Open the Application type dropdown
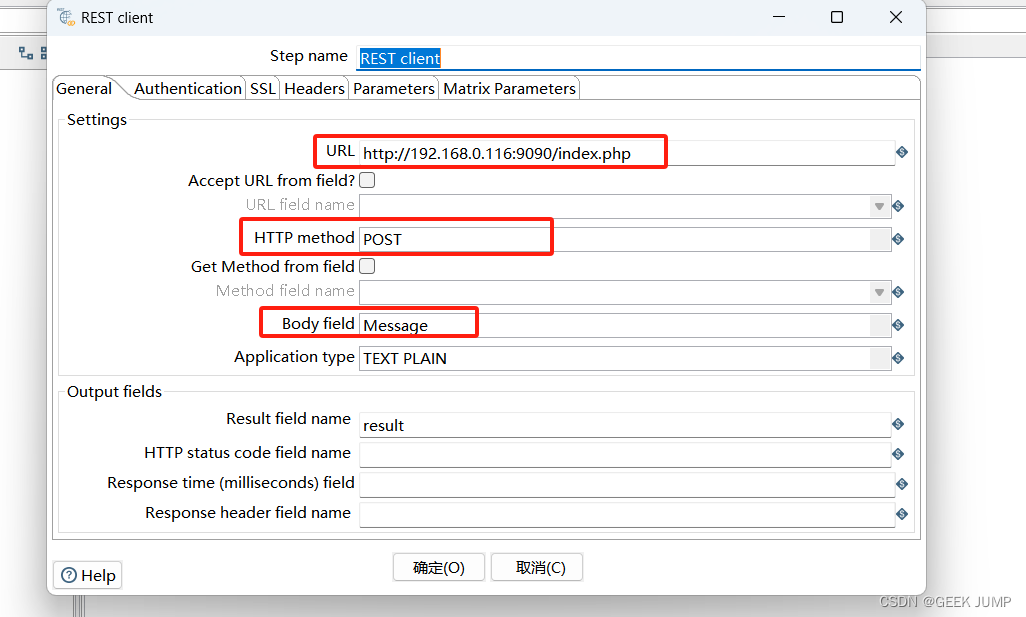The height and width of the screenshot is (617, 1026). [880, 358]
